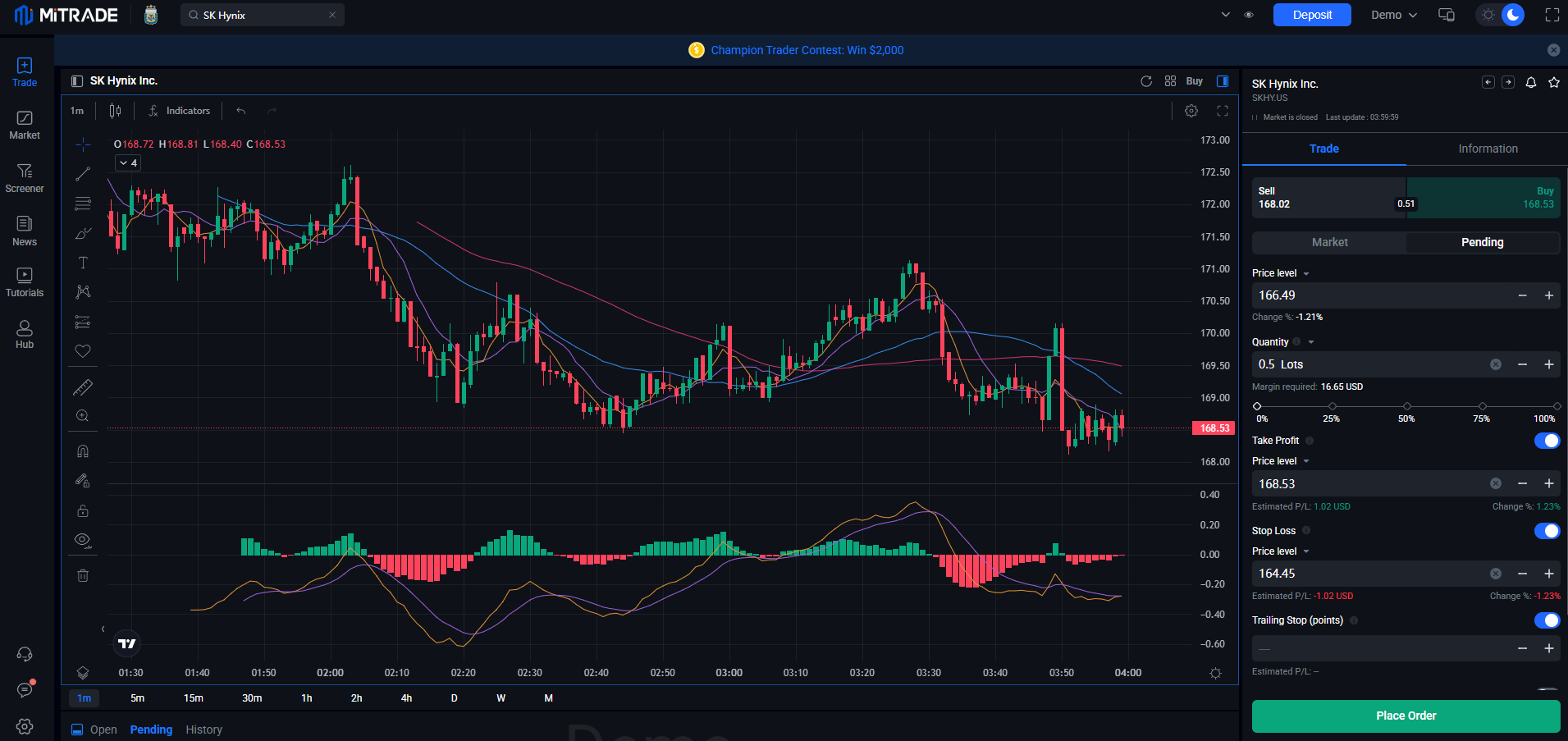Toggle magnet mode for drawings
Screen dimensions: 1568x741
click(83, 451)
